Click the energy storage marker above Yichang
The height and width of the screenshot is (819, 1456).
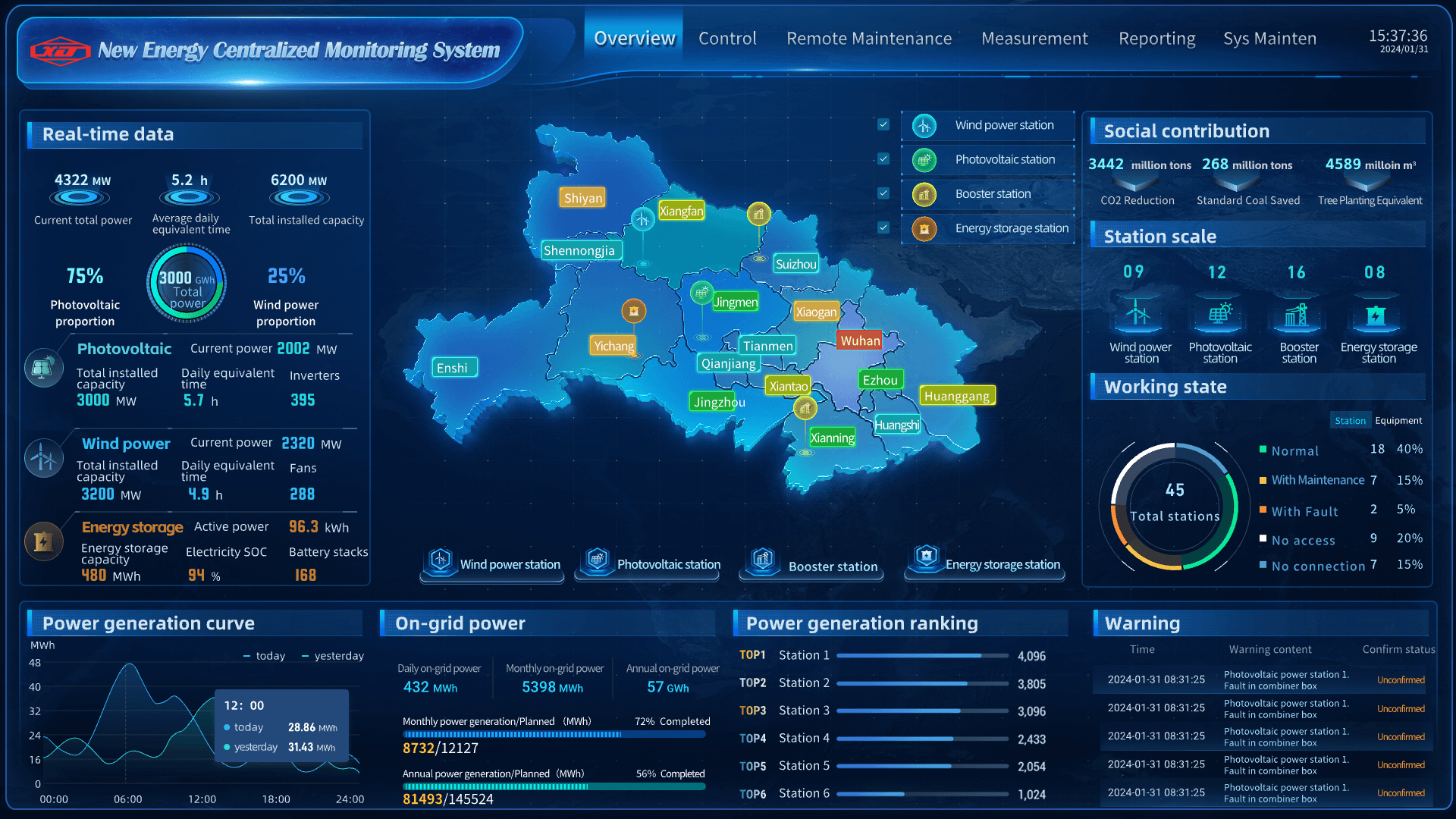pyautogui.click(x=633, y=310)
